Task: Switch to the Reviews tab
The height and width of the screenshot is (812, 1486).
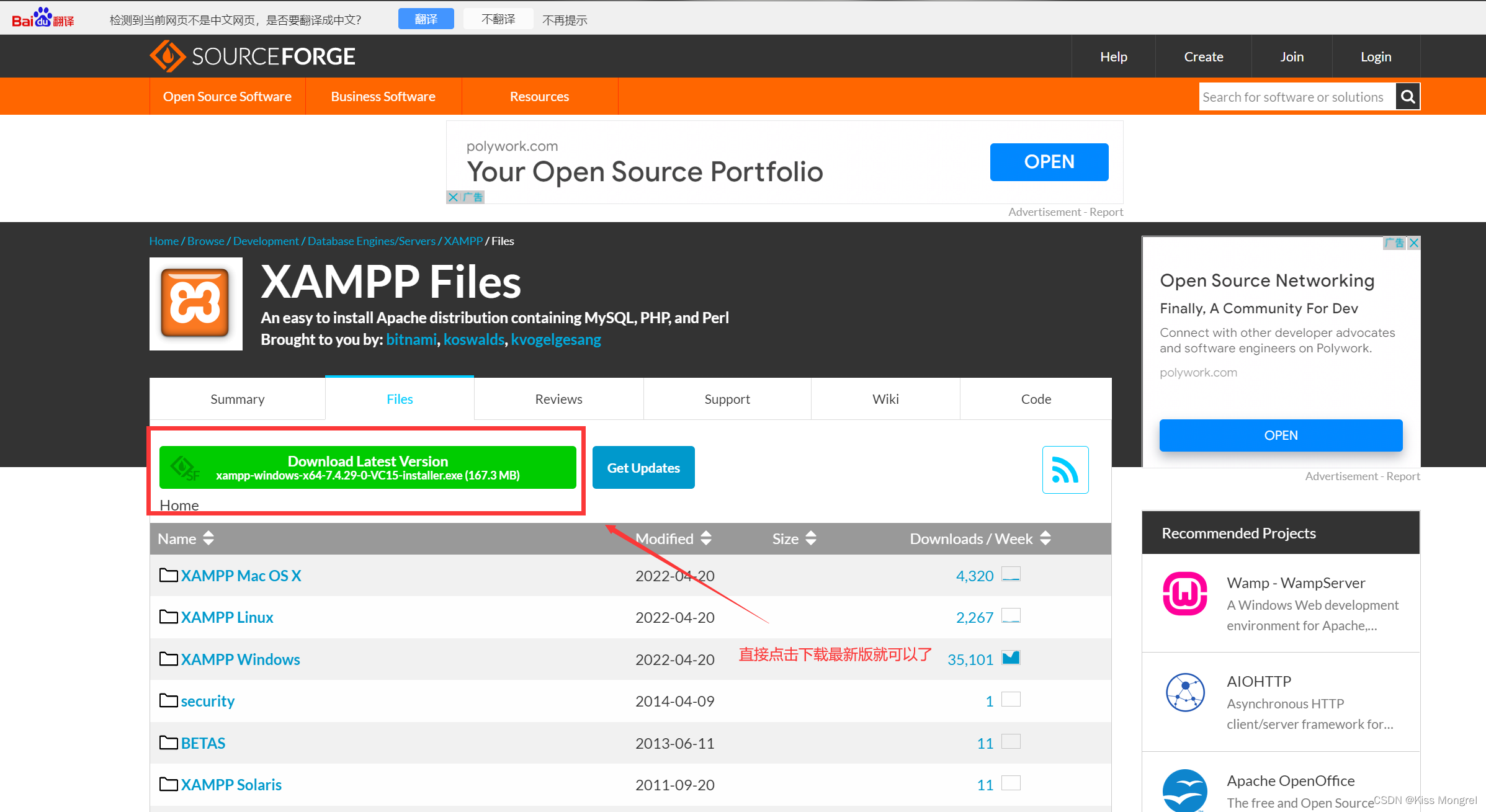Action: click(x=558, y=399)
